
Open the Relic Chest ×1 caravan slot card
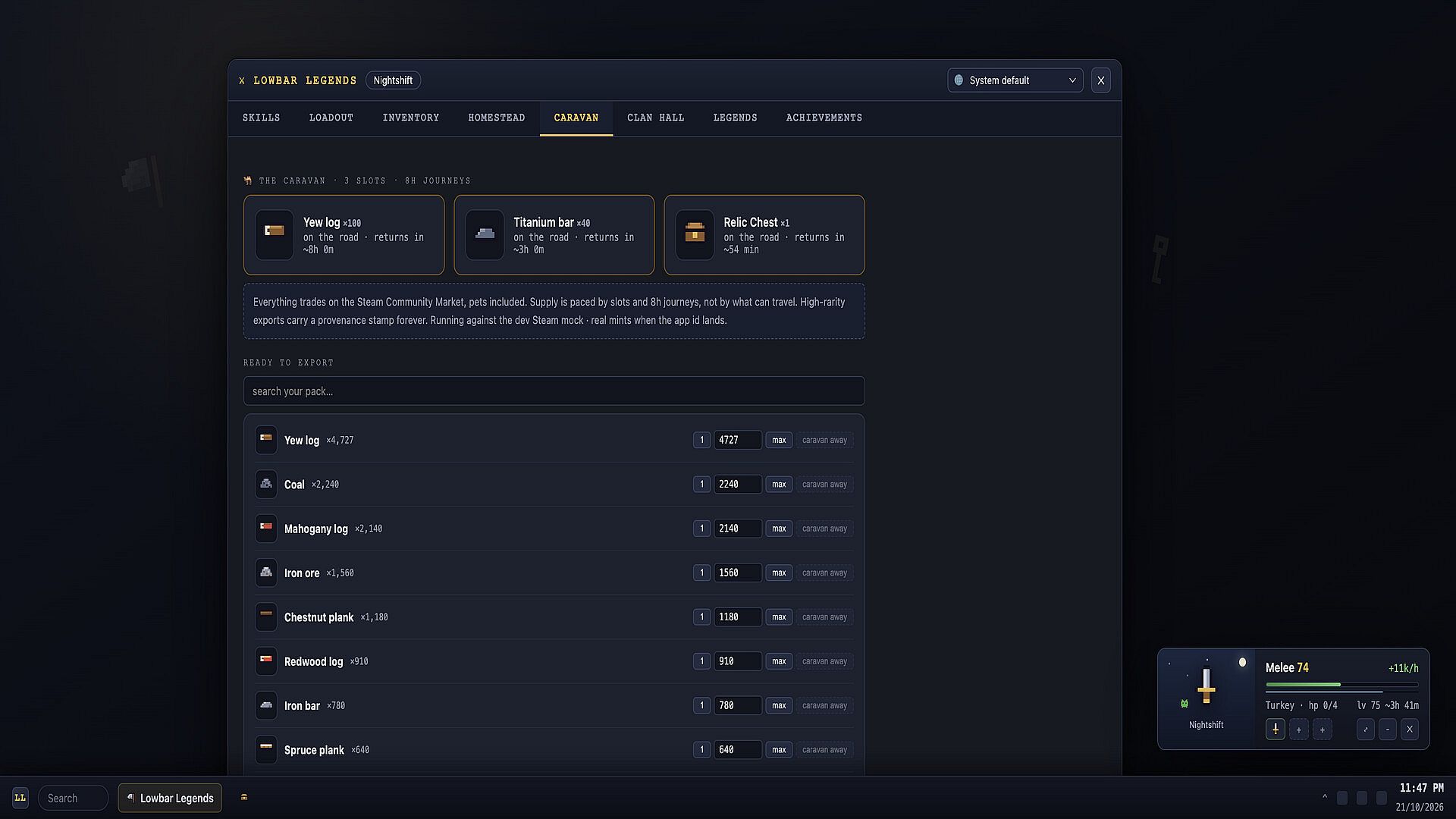coord(764,235)
